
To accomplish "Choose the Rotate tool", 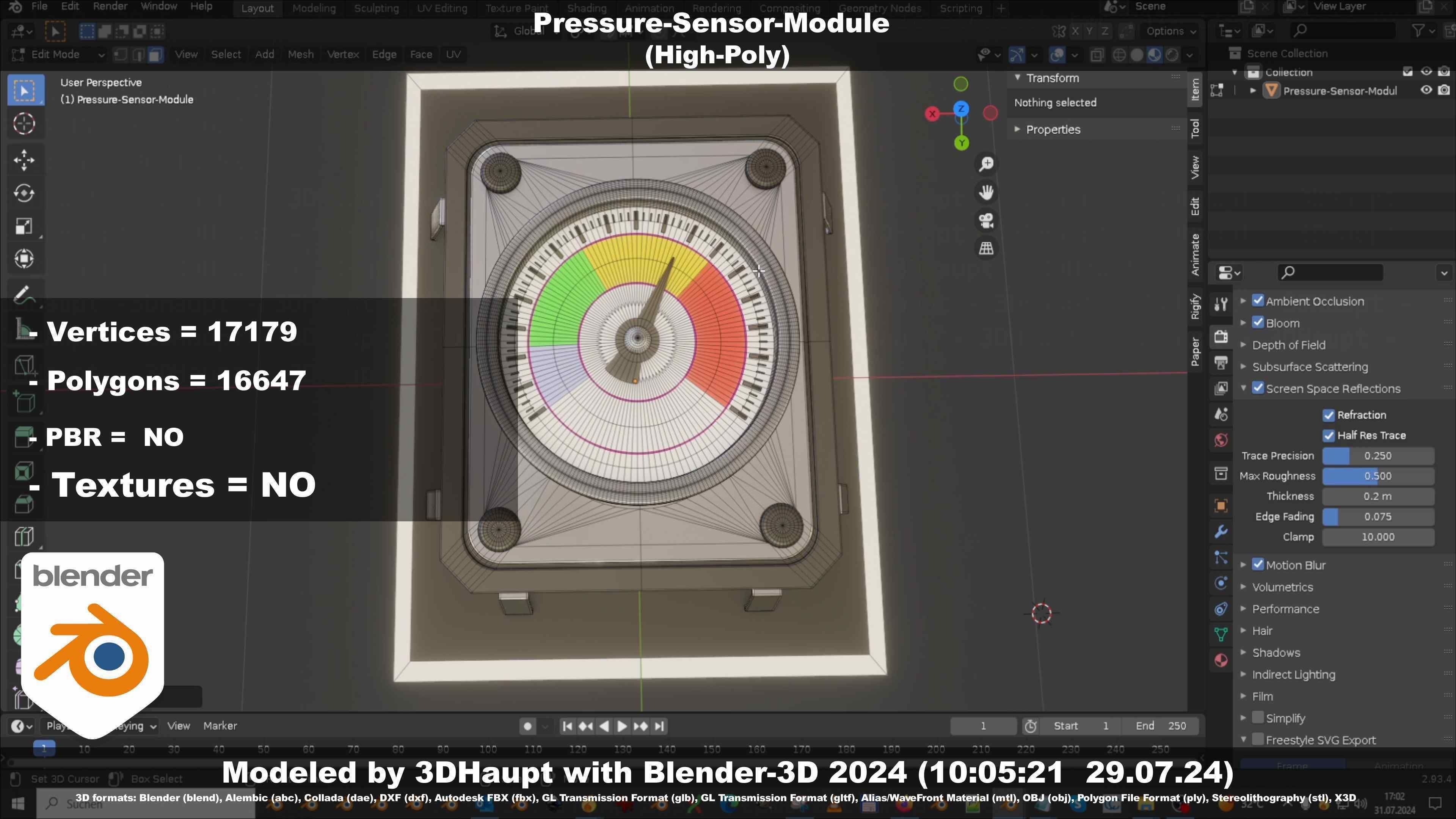I will point(24,193).
